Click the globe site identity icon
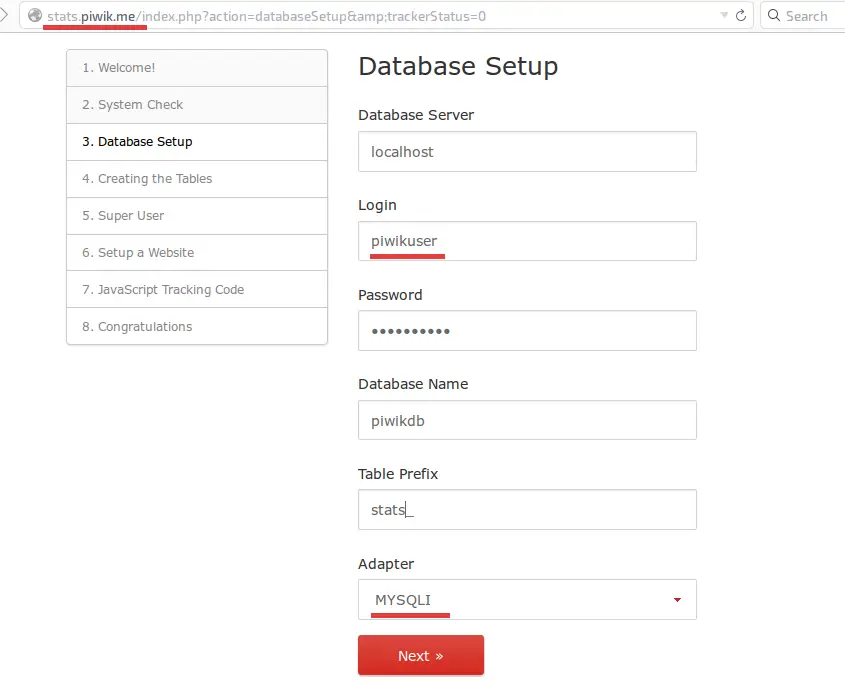The width and height of the screenshot is (845, 684). 35,16
